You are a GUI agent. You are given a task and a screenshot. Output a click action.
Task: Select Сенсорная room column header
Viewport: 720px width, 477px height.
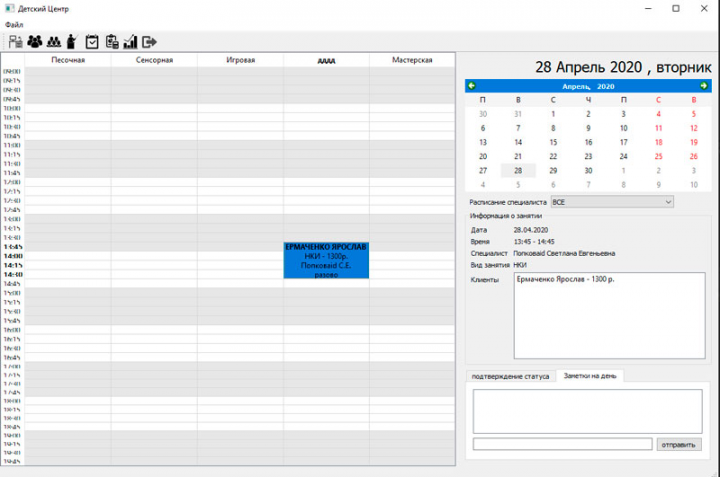[154, 60]
